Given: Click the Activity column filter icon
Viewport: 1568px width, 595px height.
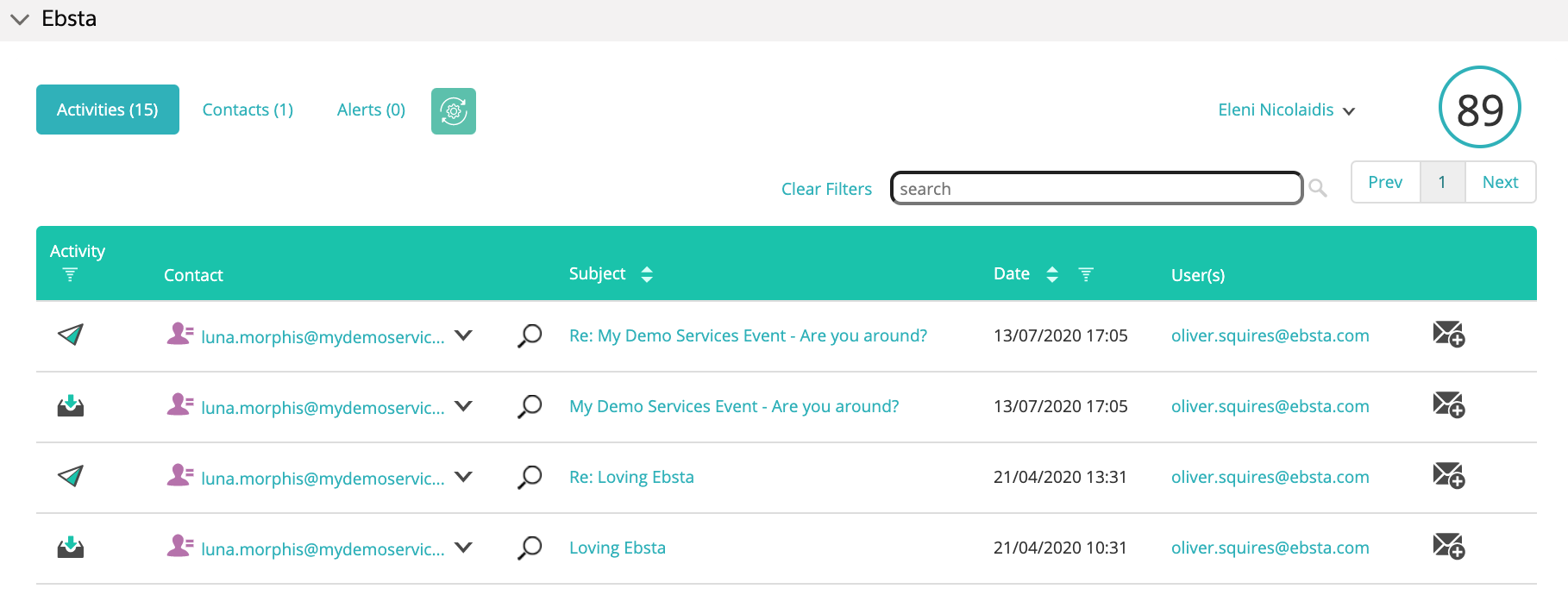Looking at the screenshot, I should tap(70, 274).
